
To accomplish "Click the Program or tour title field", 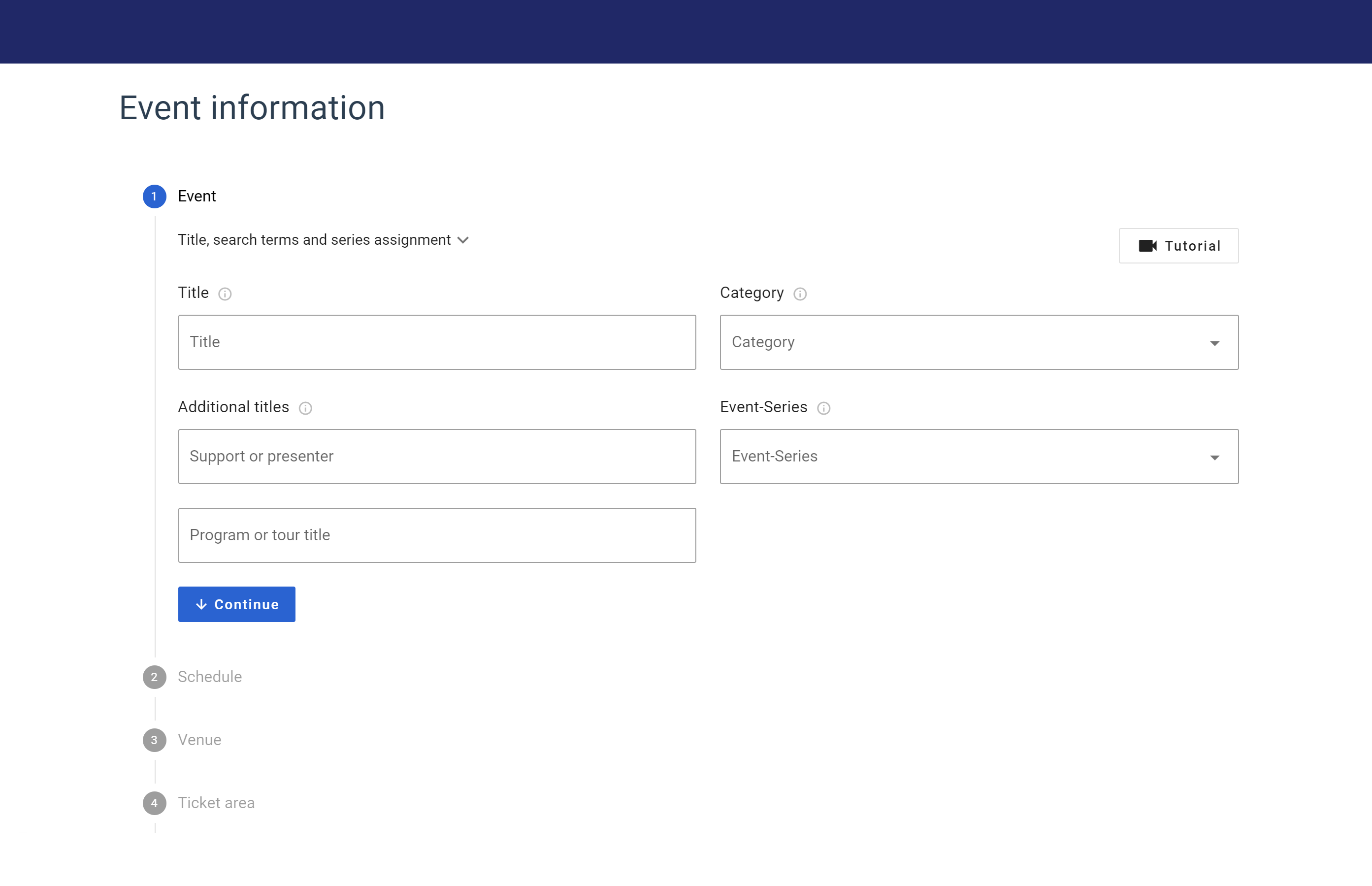I will 437,535.
